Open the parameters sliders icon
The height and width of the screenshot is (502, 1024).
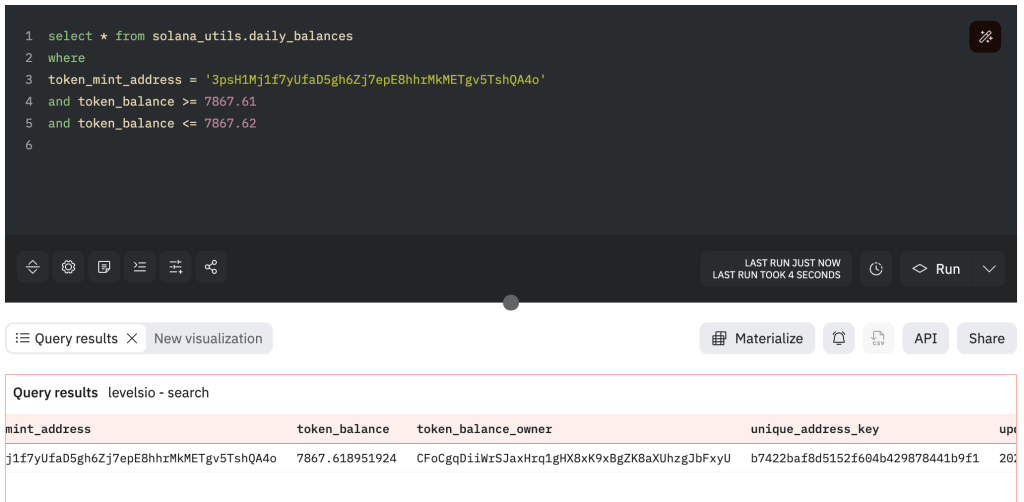[176, 268]
